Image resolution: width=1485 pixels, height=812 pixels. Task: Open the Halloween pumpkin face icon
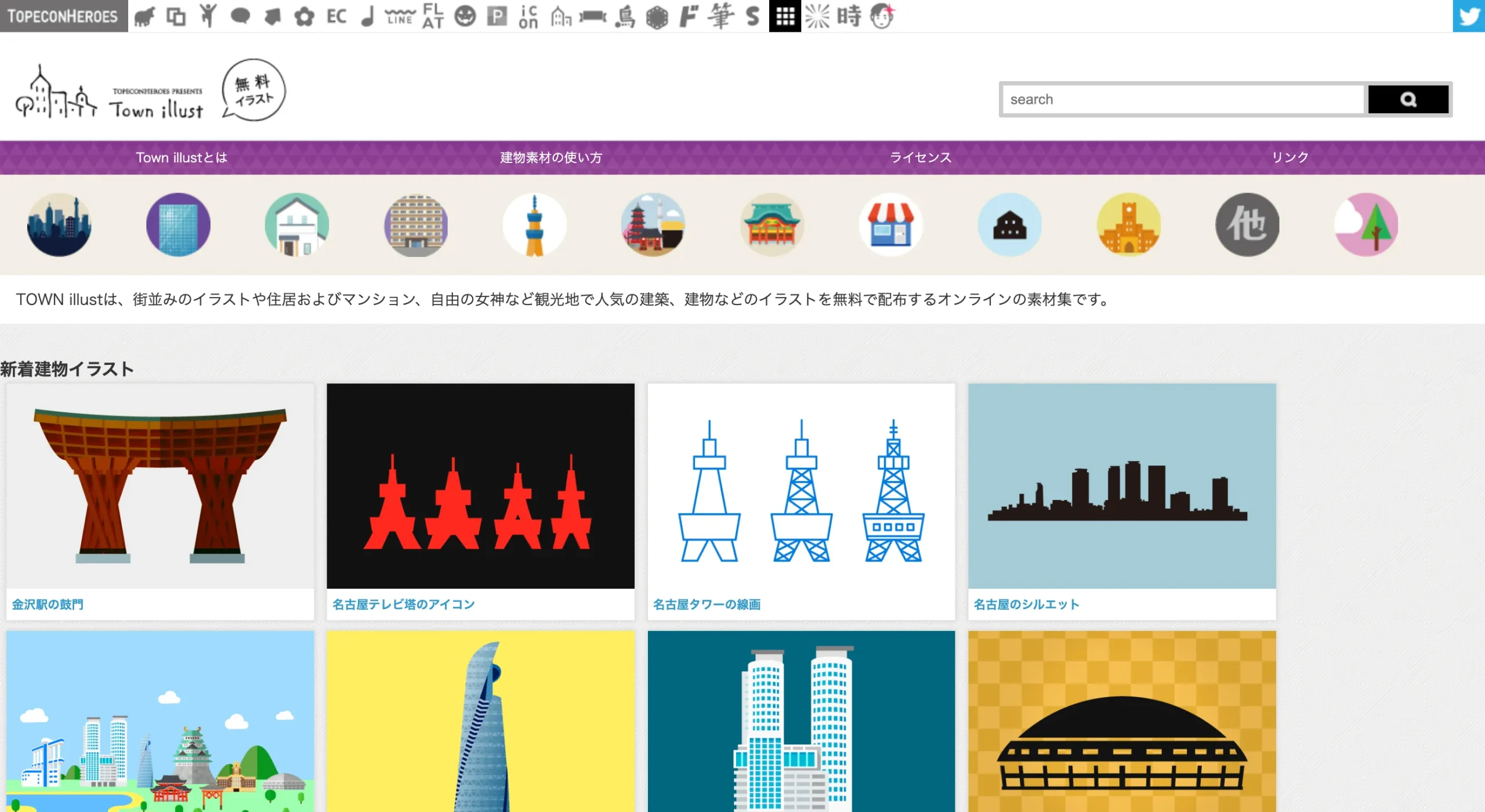[465, 16]
